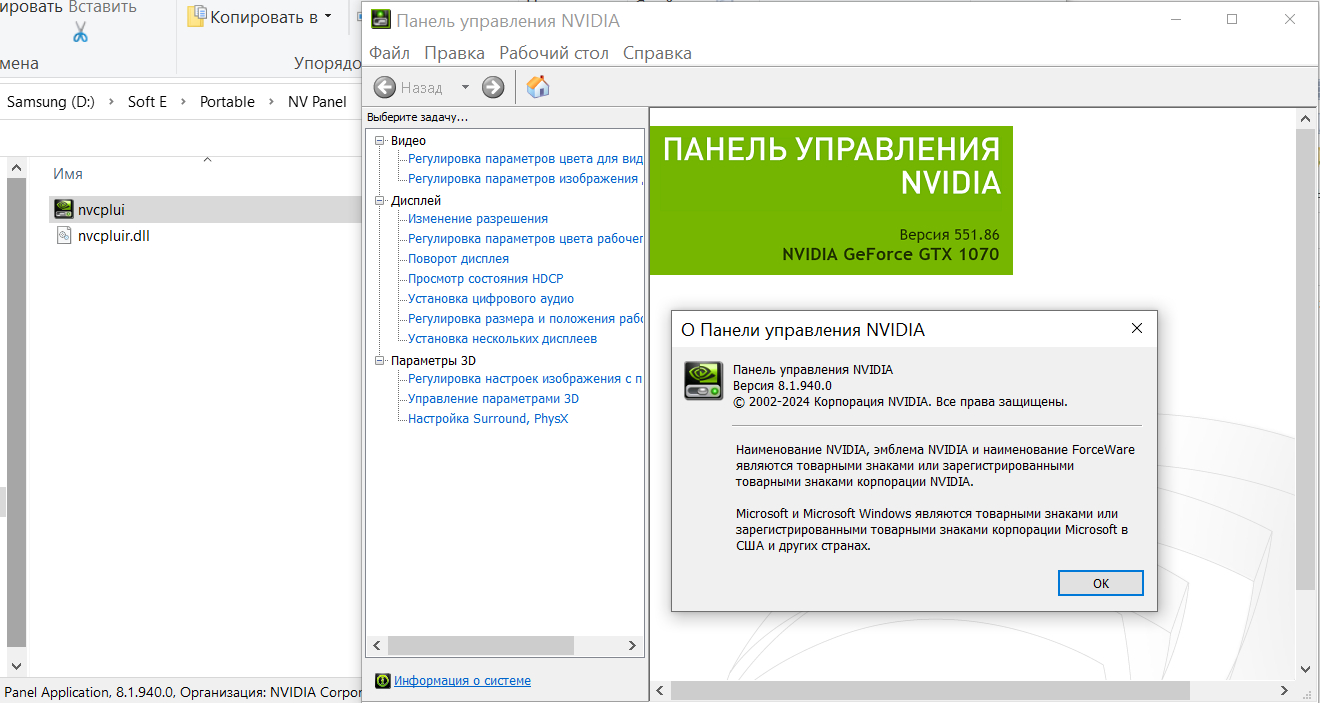This screenshot has height=703, width=1320.
Task: Expand chevron after Portable breadcrumb
Action: [272, 102]
